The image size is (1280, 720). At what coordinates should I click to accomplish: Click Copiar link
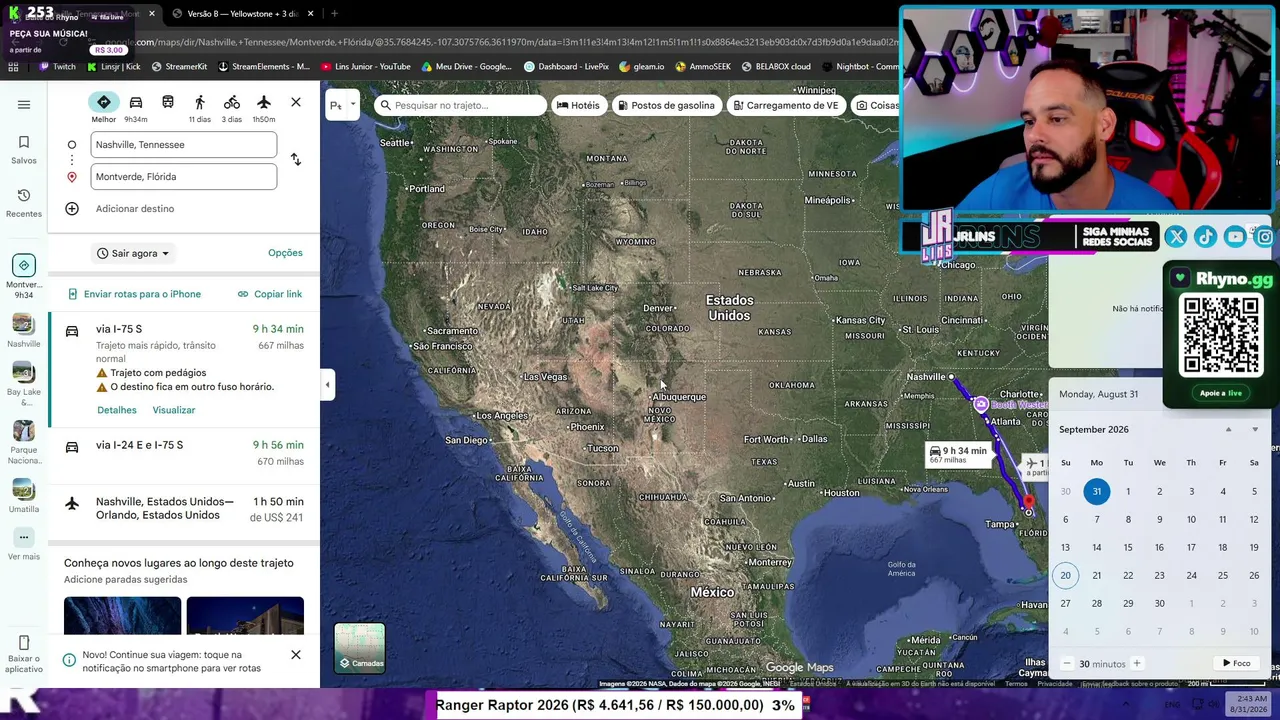(270, 294)
